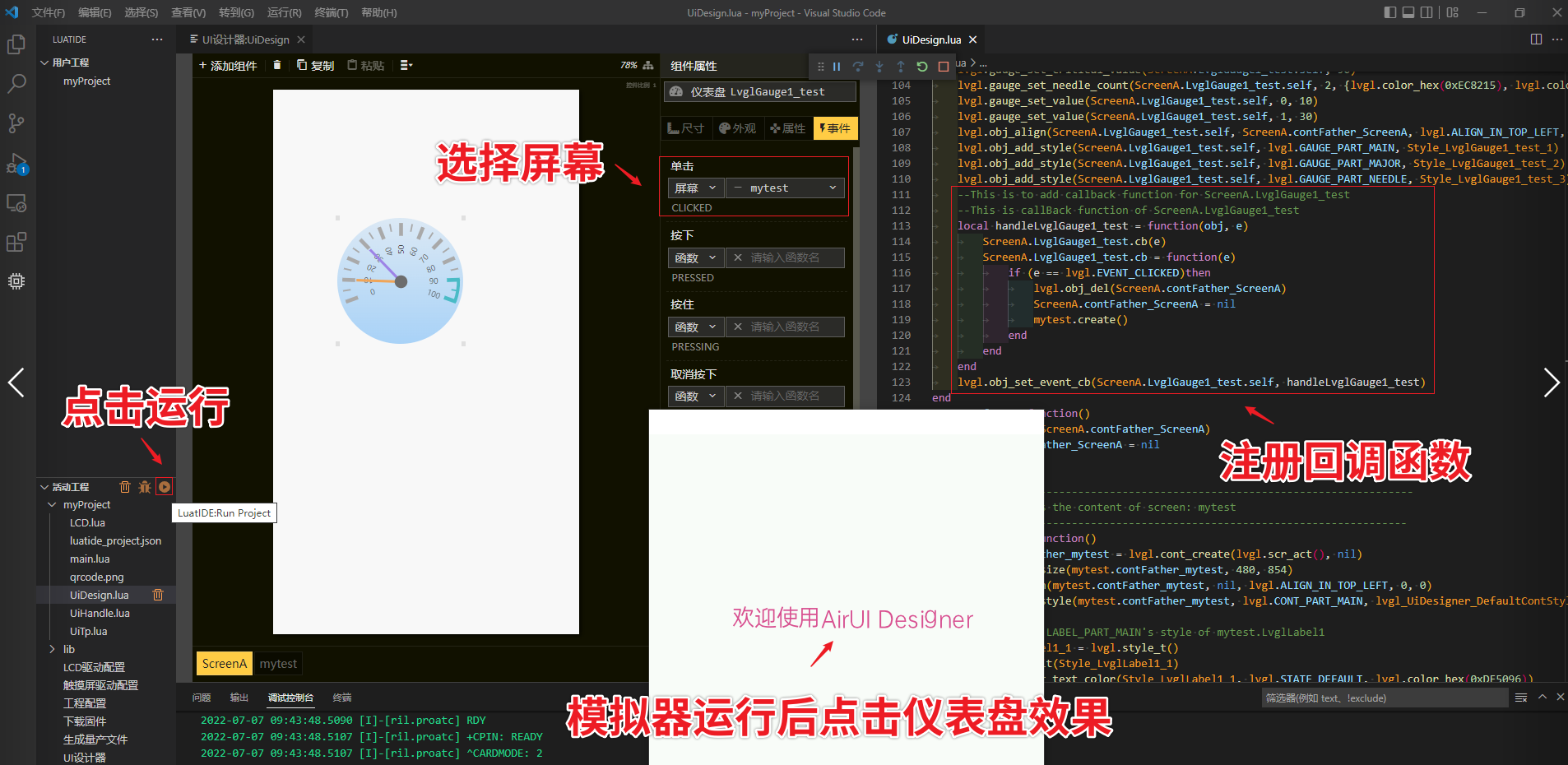Delete selected component with designer trash icon
The height and width of the screenshot is (765, 1568).
tap(277, 65)
